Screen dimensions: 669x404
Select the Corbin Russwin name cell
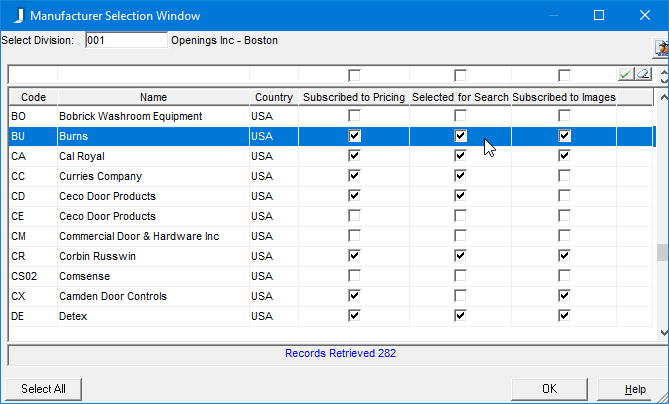pos(154,256)
